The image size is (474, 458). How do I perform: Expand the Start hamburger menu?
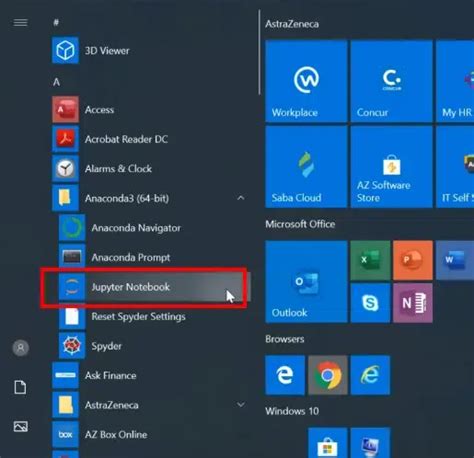pyautogui.click(x=20, y=22)
